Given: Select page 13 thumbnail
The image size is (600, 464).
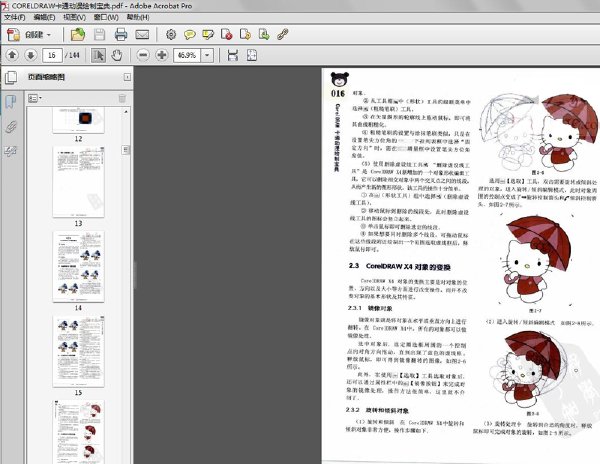Looking at the screenshot, I should [78, 182].
